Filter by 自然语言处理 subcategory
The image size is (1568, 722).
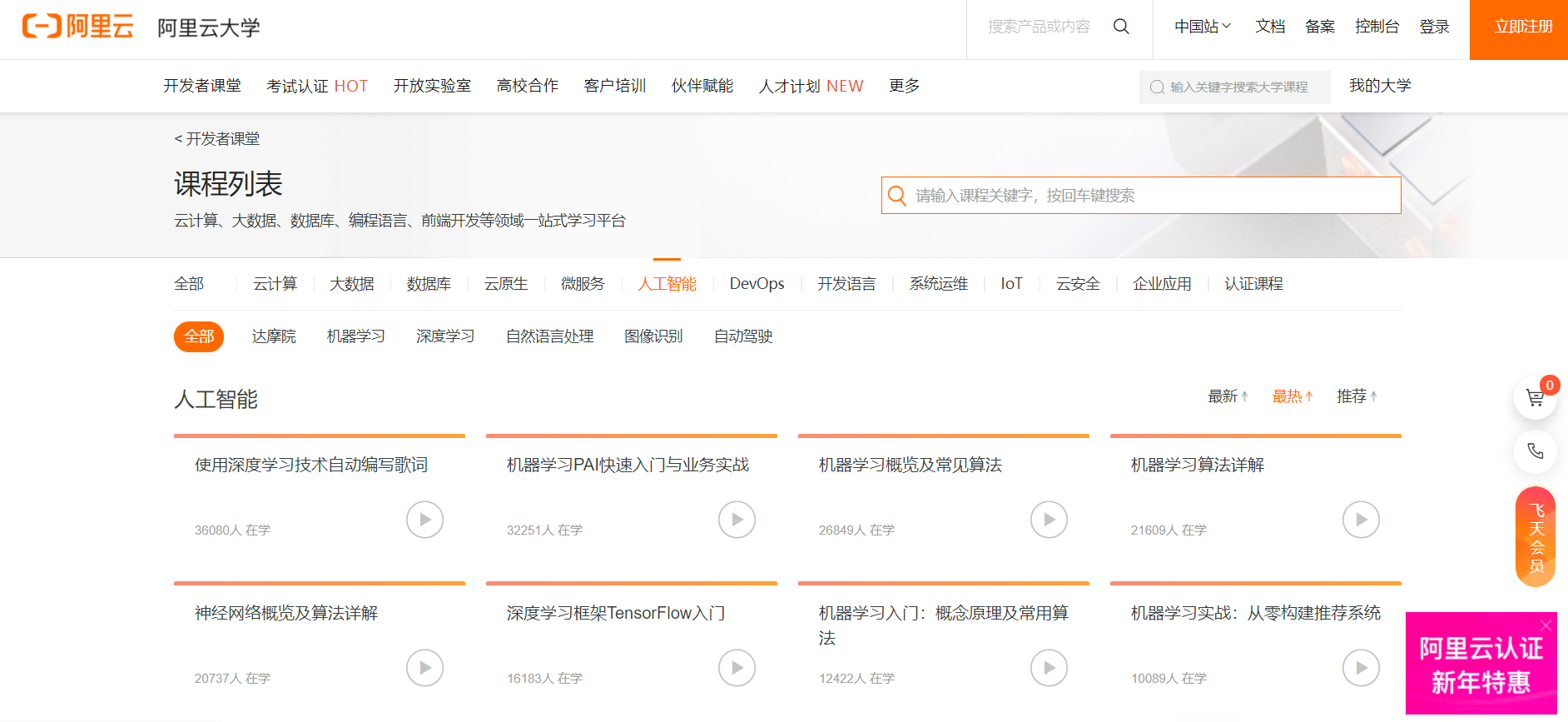click(x=549, y=336)
